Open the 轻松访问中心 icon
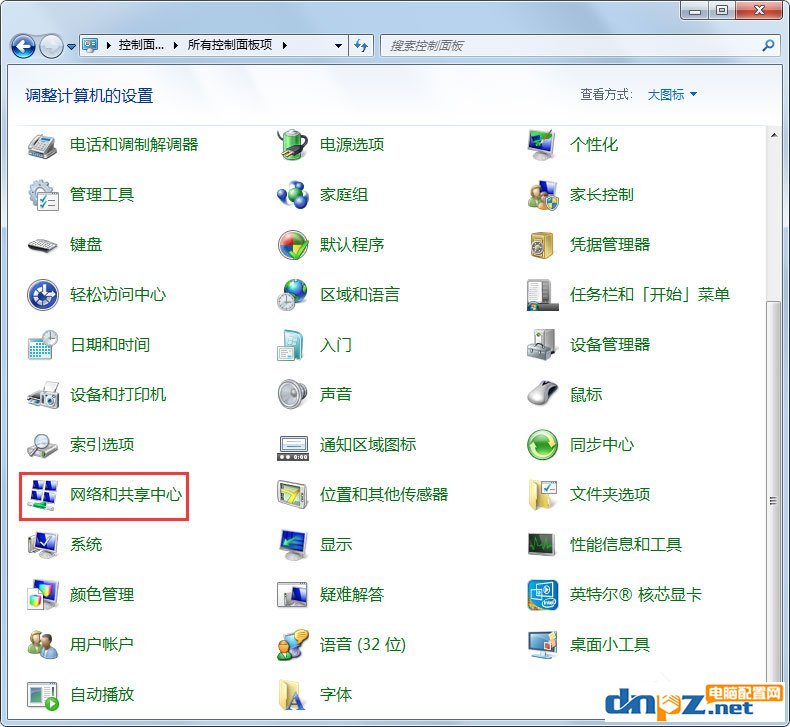This screenshot has height=727, width=790. click(42, 295)
